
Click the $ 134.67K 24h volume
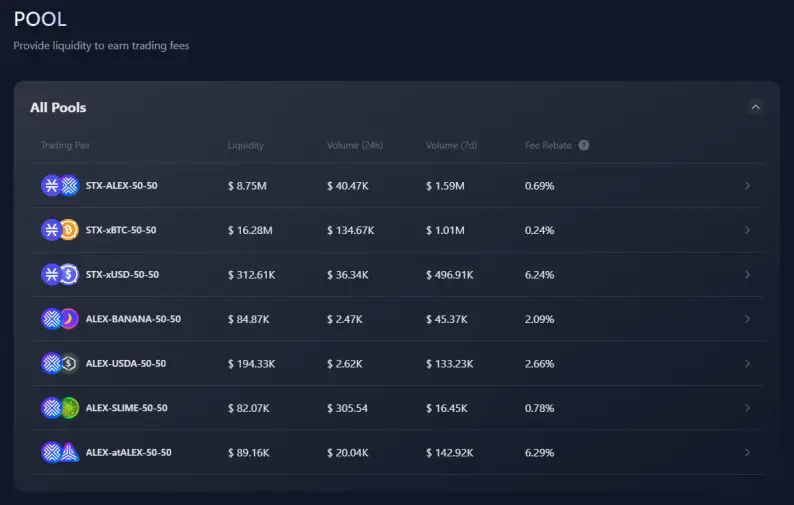coord(351,230)
